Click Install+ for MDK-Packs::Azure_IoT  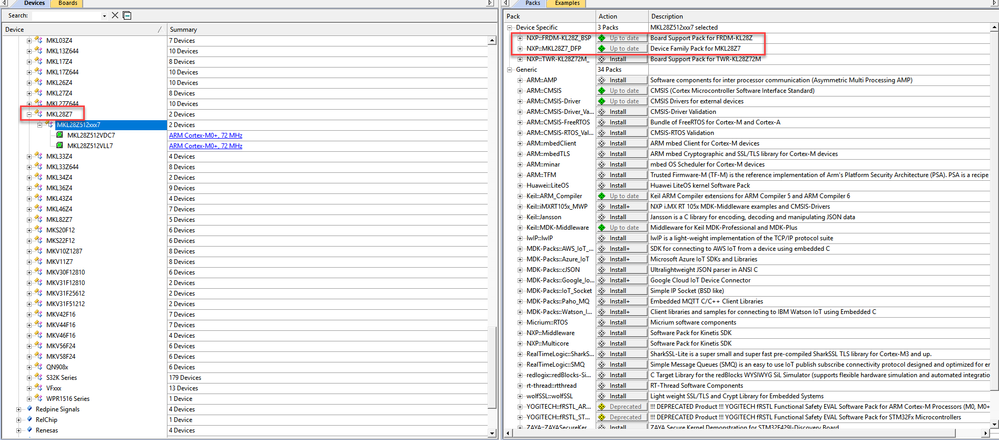[621, 259]
